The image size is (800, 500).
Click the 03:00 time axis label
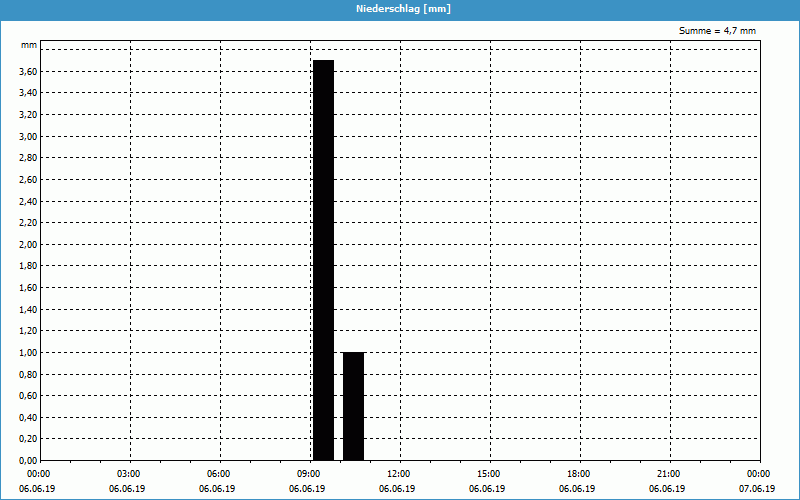[x=130, y=474]
